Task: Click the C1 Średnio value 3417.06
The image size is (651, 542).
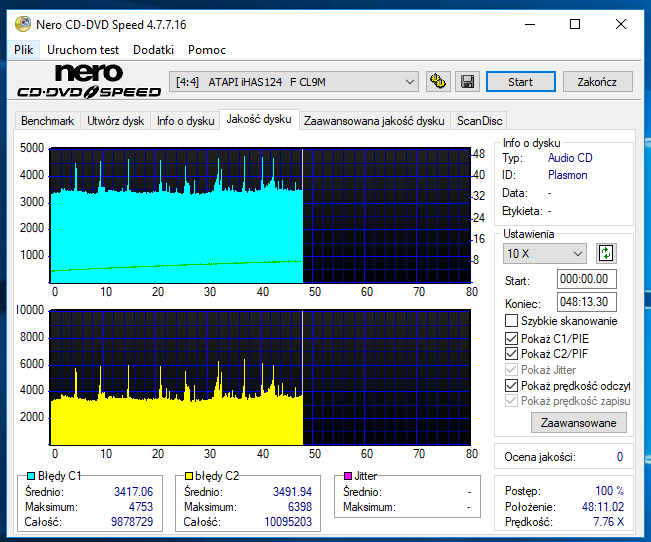Action: pos(133,492)
